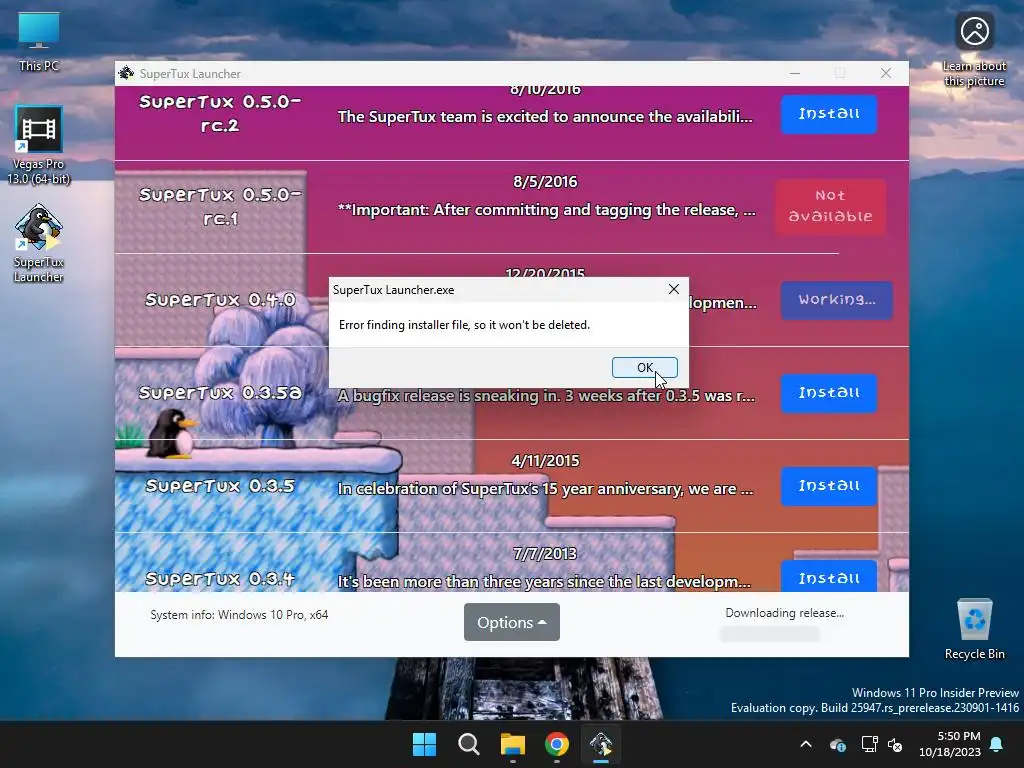Viewport: 1024px width, 768px height.
Task: Install SuperTux 0.3.5
Action: point(829,486)
